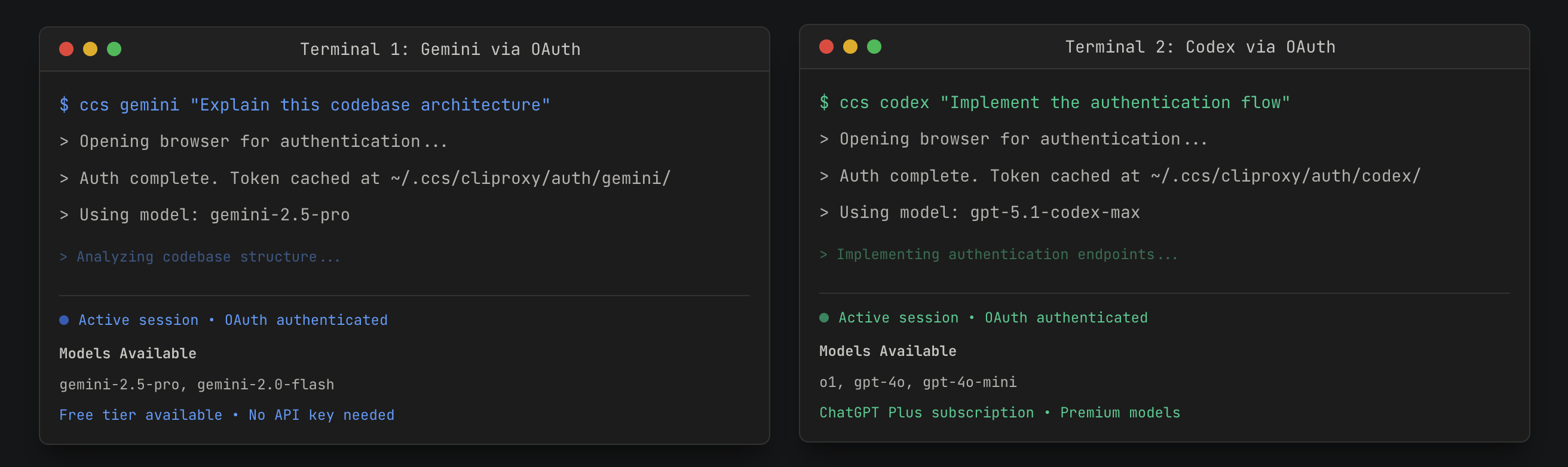The height and width of the screenshot is (467, 1568).
Task: Click the red close dot in Terminal 2
Action: click(x=826, y=47)
